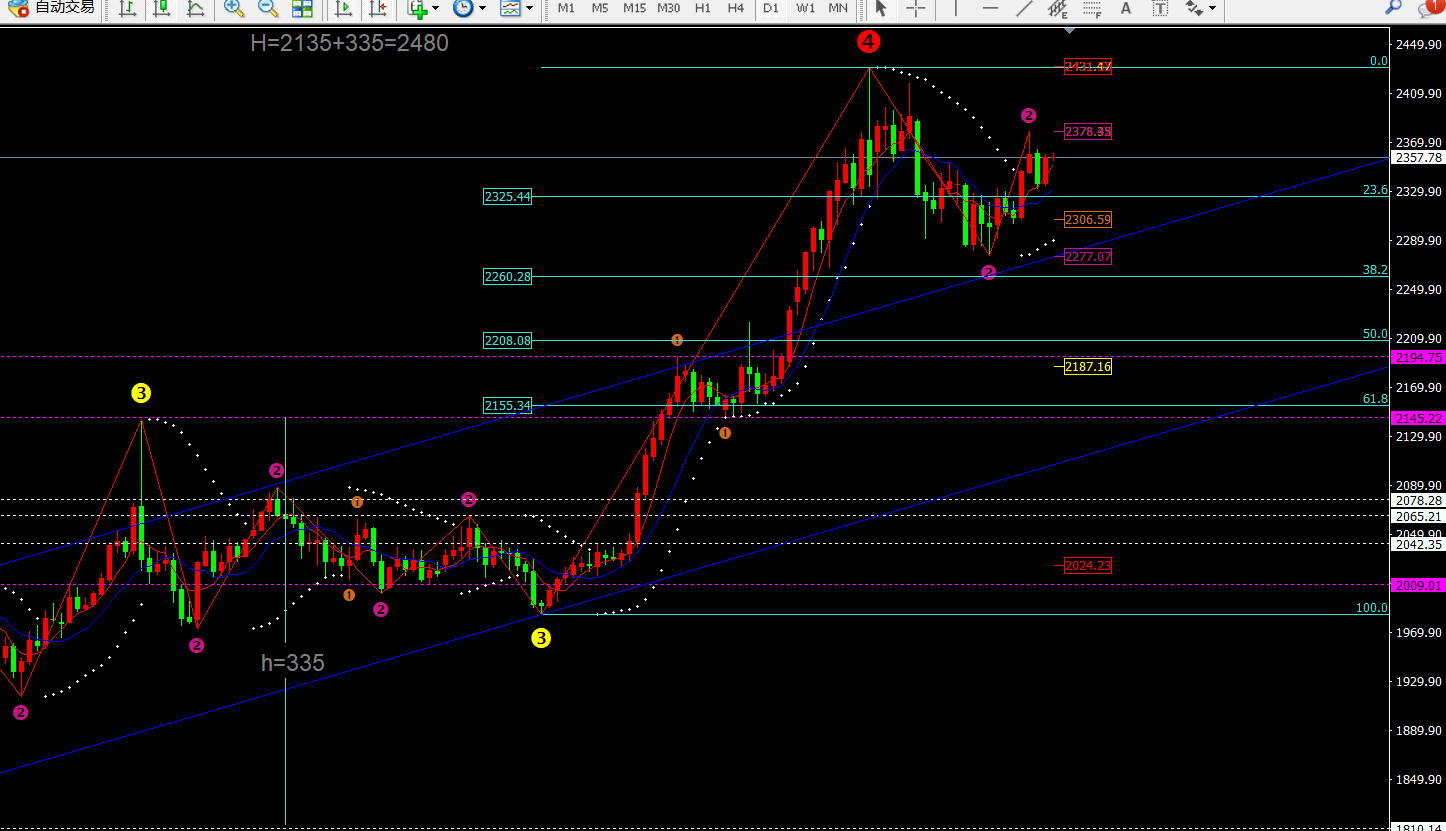Expand the templates dropdown arrow
Image resolution: width=1446 pixels, height=831 pixels.
(x=529, y=9)
